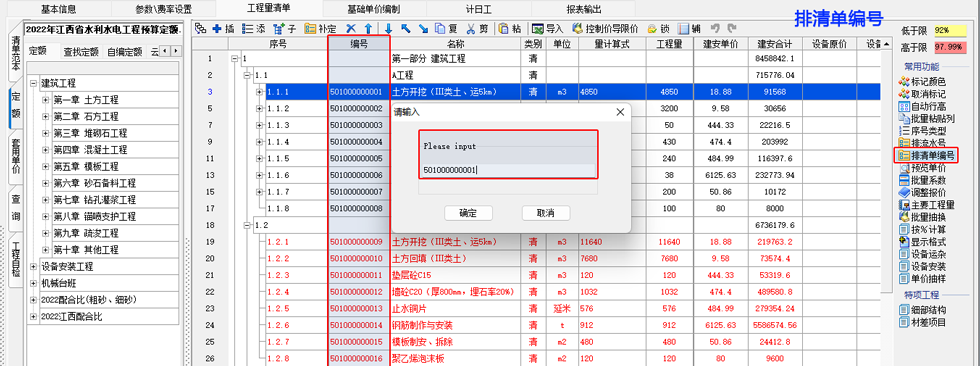
Task: Click the 编号 column header
Action: coord(359,44)
